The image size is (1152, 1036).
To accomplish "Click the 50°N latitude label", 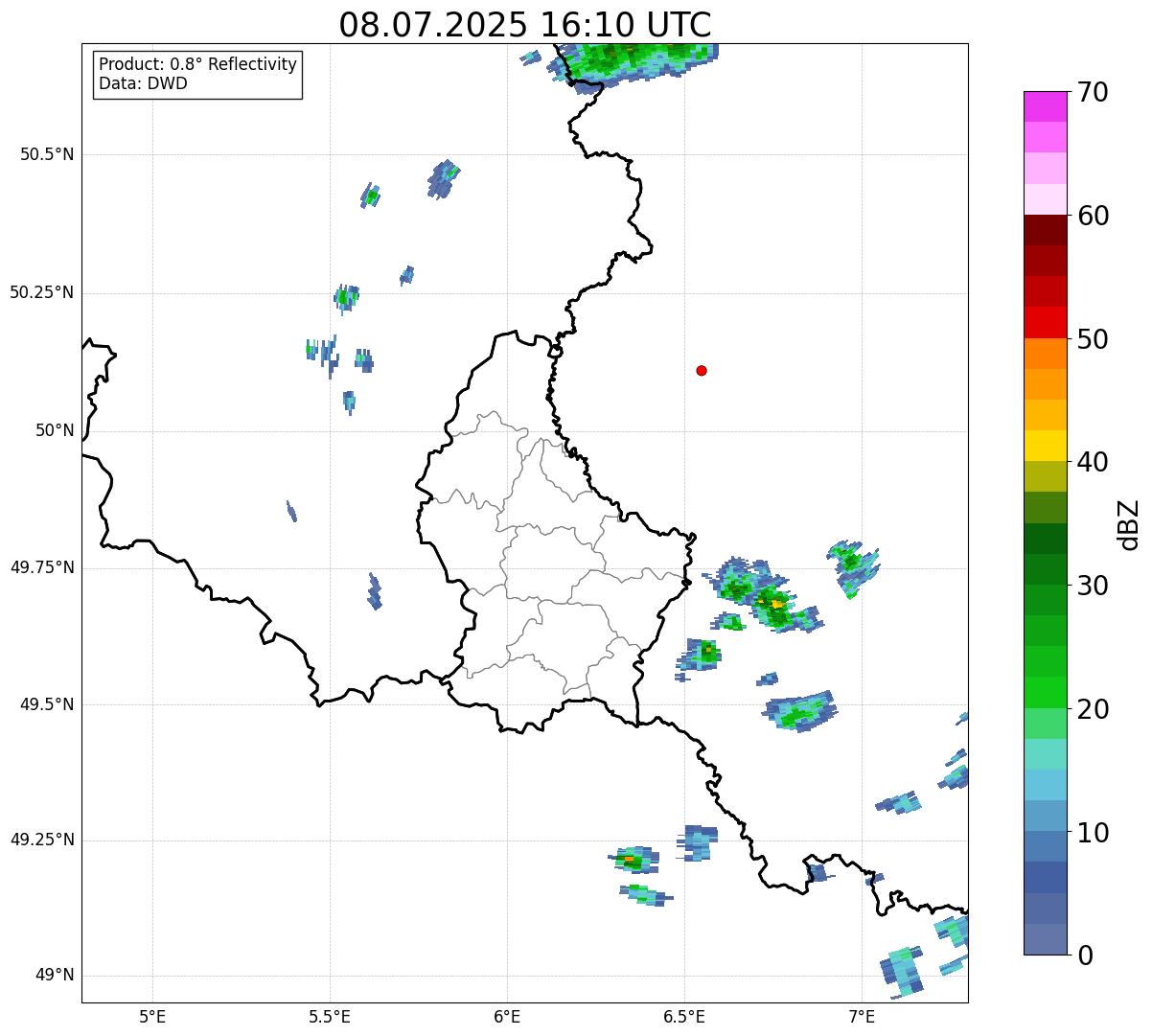I will (55, 430).
